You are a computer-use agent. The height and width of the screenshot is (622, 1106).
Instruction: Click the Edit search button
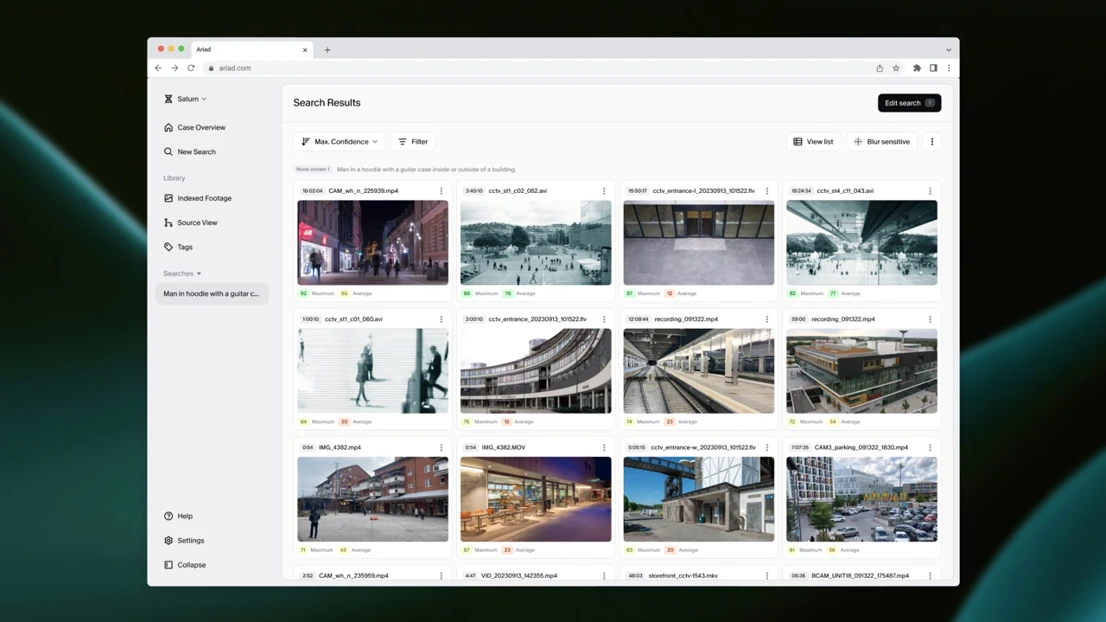pyautogui.click(x=908, y=103)
